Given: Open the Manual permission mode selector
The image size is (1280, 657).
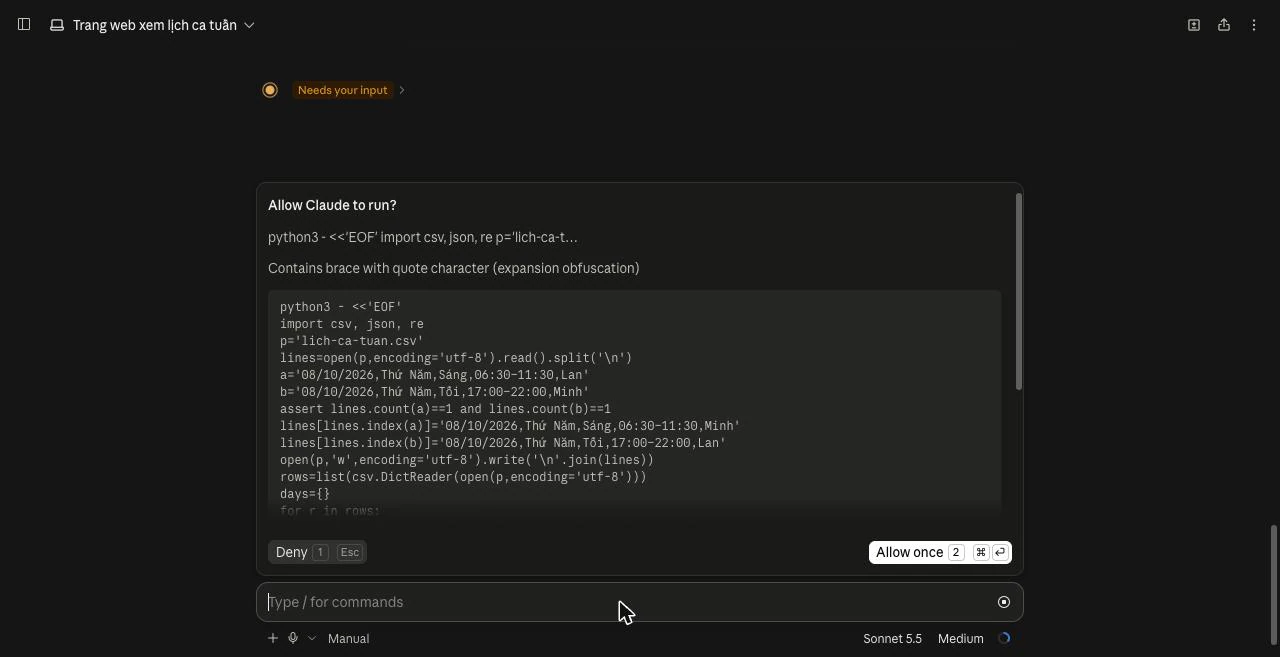Looking at the screenshot, I should (348, 638).
